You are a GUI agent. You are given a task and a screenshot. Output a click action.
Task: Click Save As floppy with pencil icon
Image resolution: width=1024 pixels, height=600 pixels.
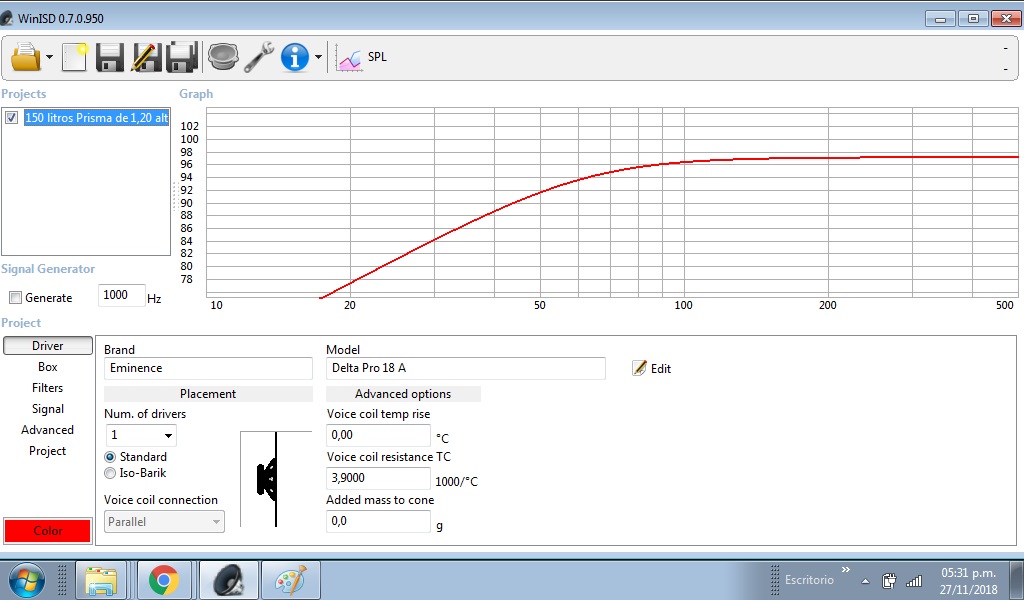[x=146, y=57]
